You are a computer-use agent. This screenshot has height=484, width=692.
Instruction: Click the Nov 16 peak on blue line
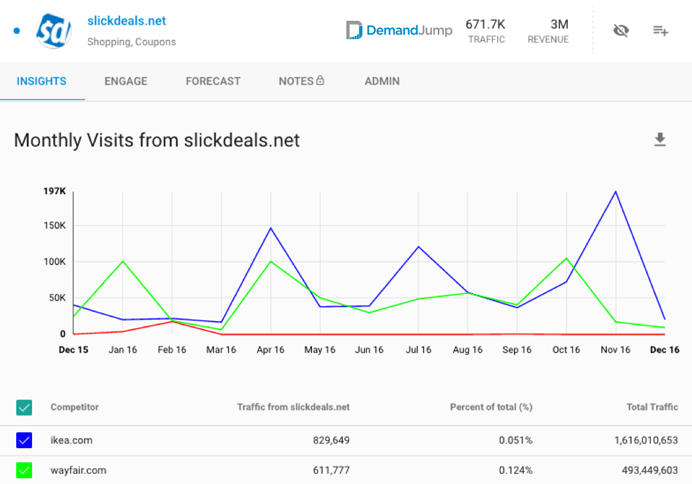616,191
